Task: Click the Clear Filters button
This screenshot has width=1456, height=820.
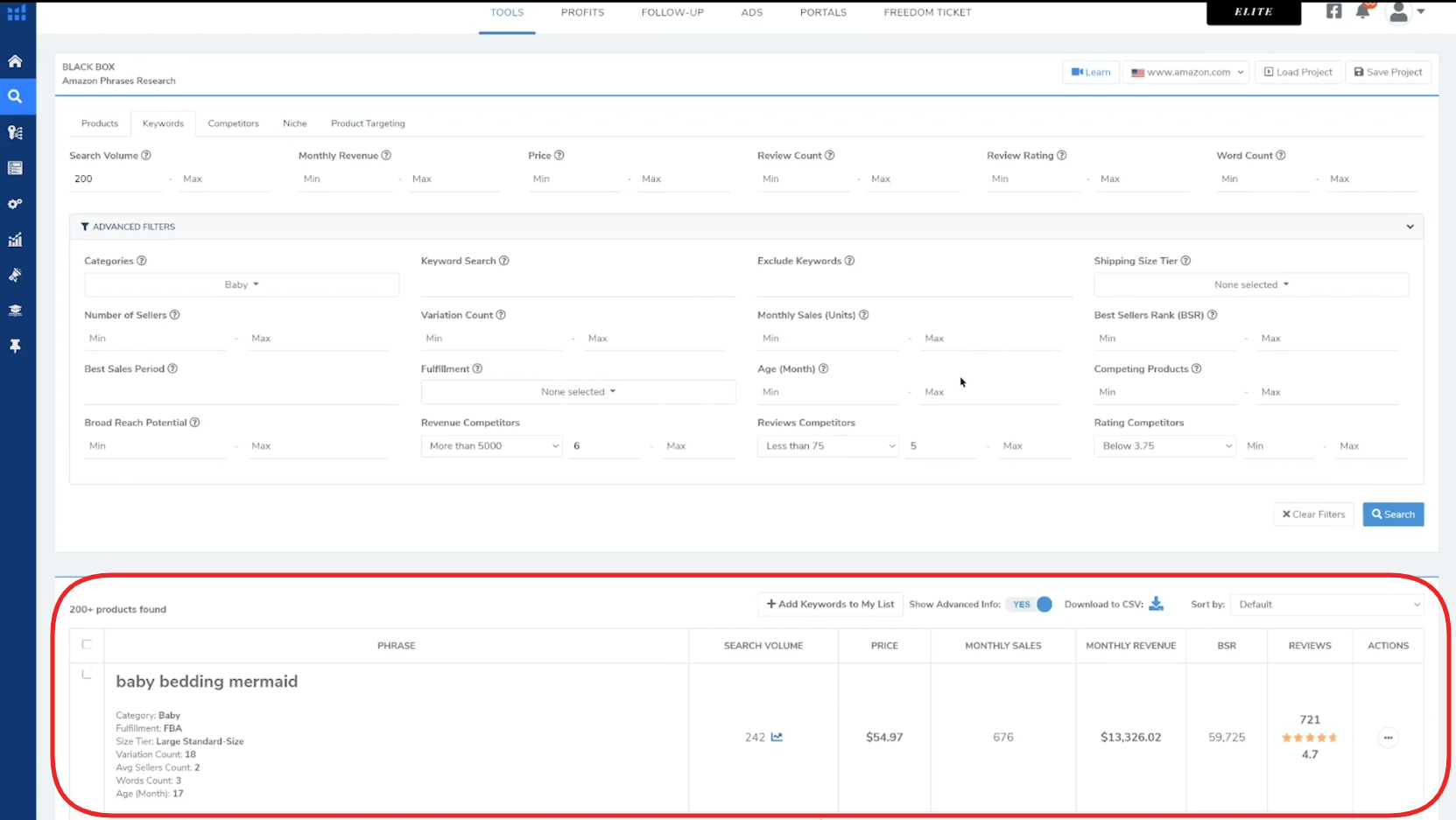Action: [1313, 515]
